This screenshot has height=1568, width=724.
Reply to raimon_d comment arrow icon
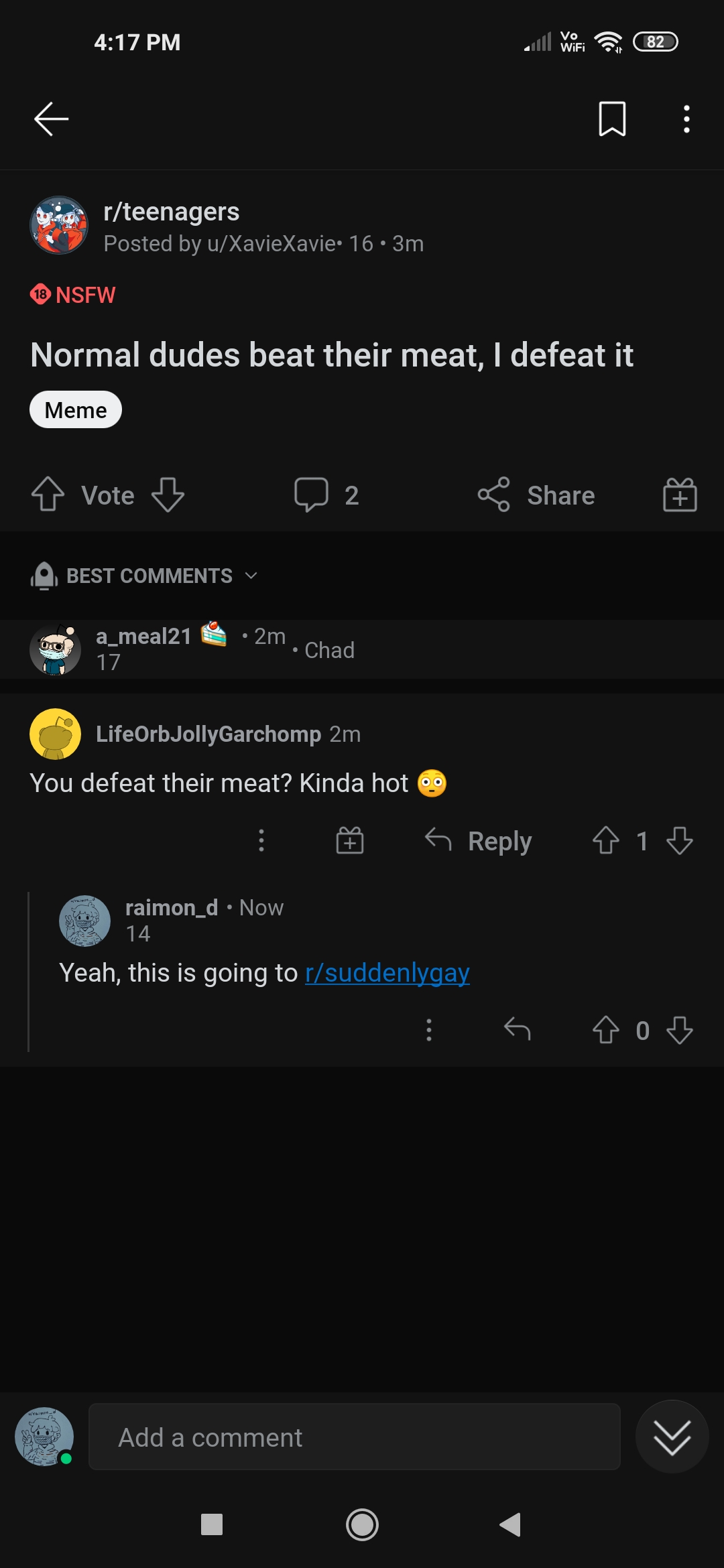pyautogui.click(x=518, y=1029)
